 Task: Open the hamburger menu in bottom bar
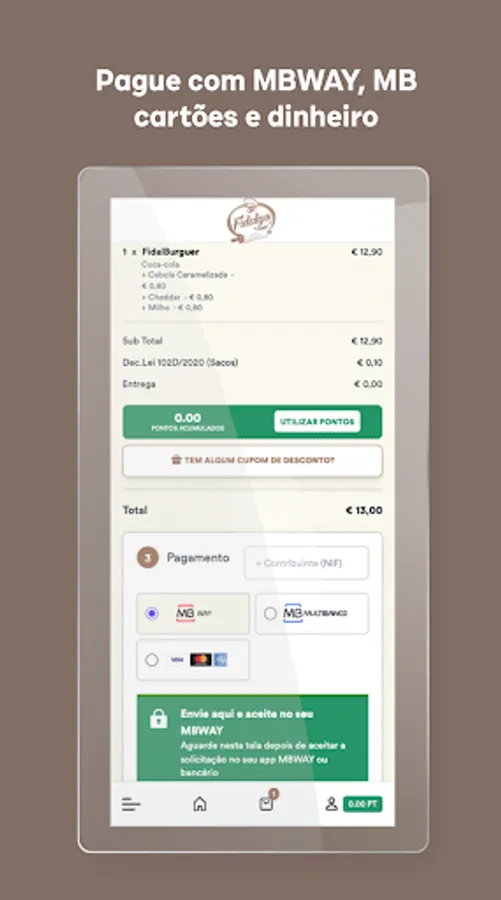point(131,804)
